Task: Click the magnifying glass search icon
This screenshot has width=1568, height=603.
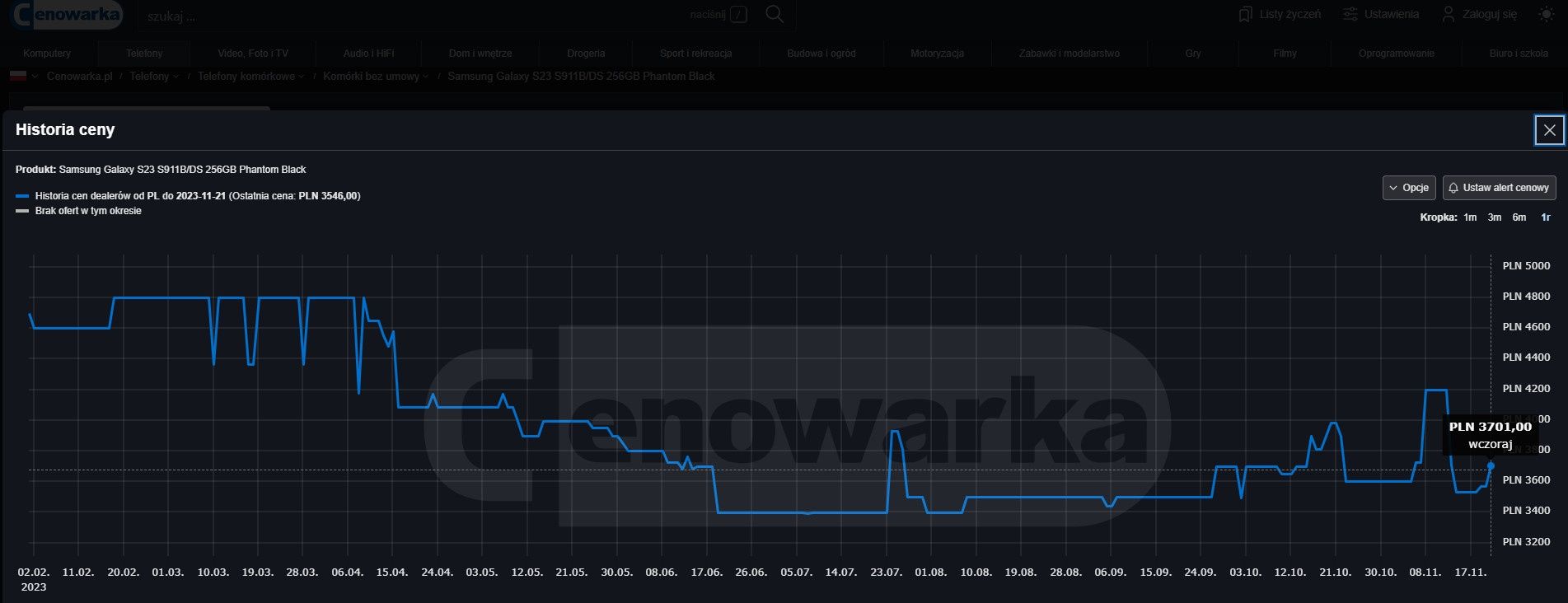Action: pyautogui.click(x=775, y=14)
